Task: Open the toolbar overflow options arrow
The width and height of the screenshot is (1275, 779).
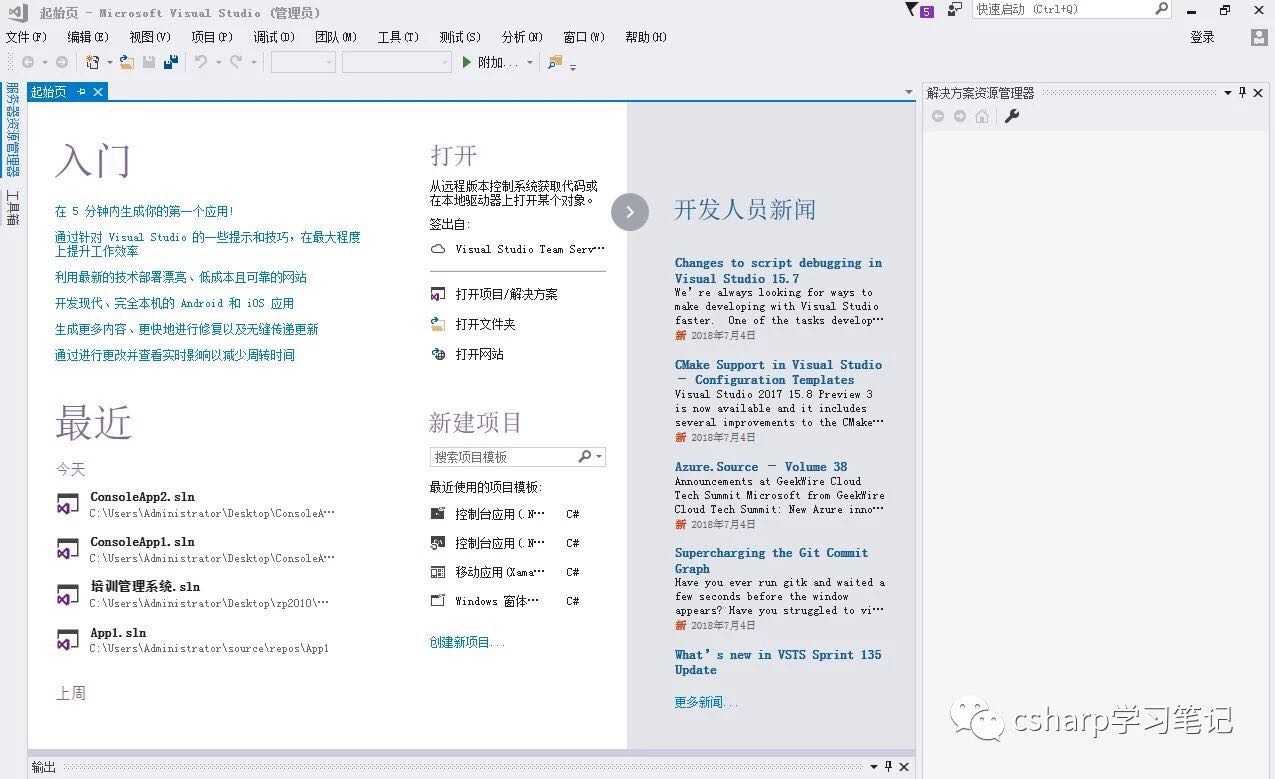Action: pos(573,66)
